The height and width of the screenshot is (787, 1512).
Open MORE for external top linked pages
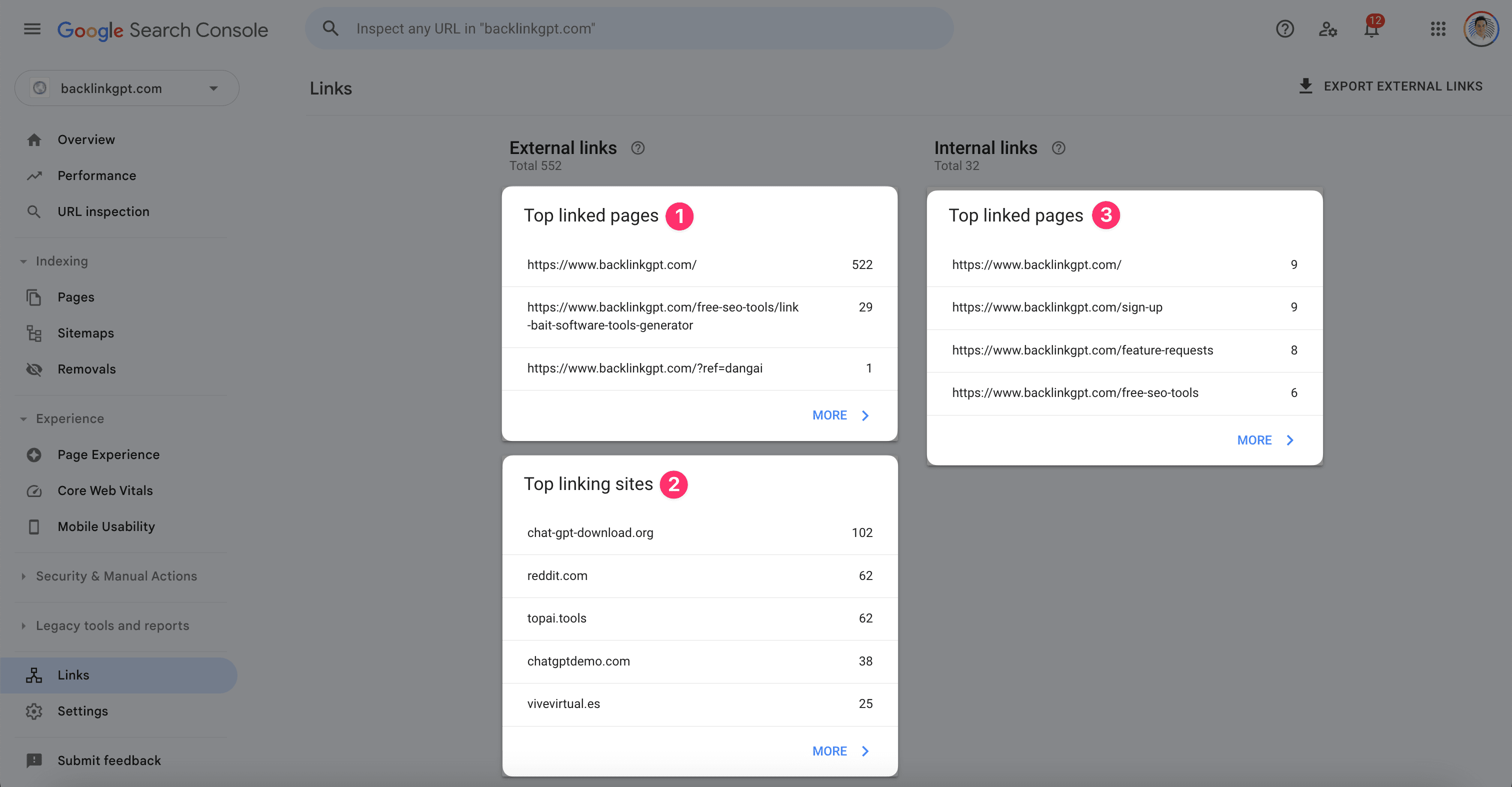840,415
